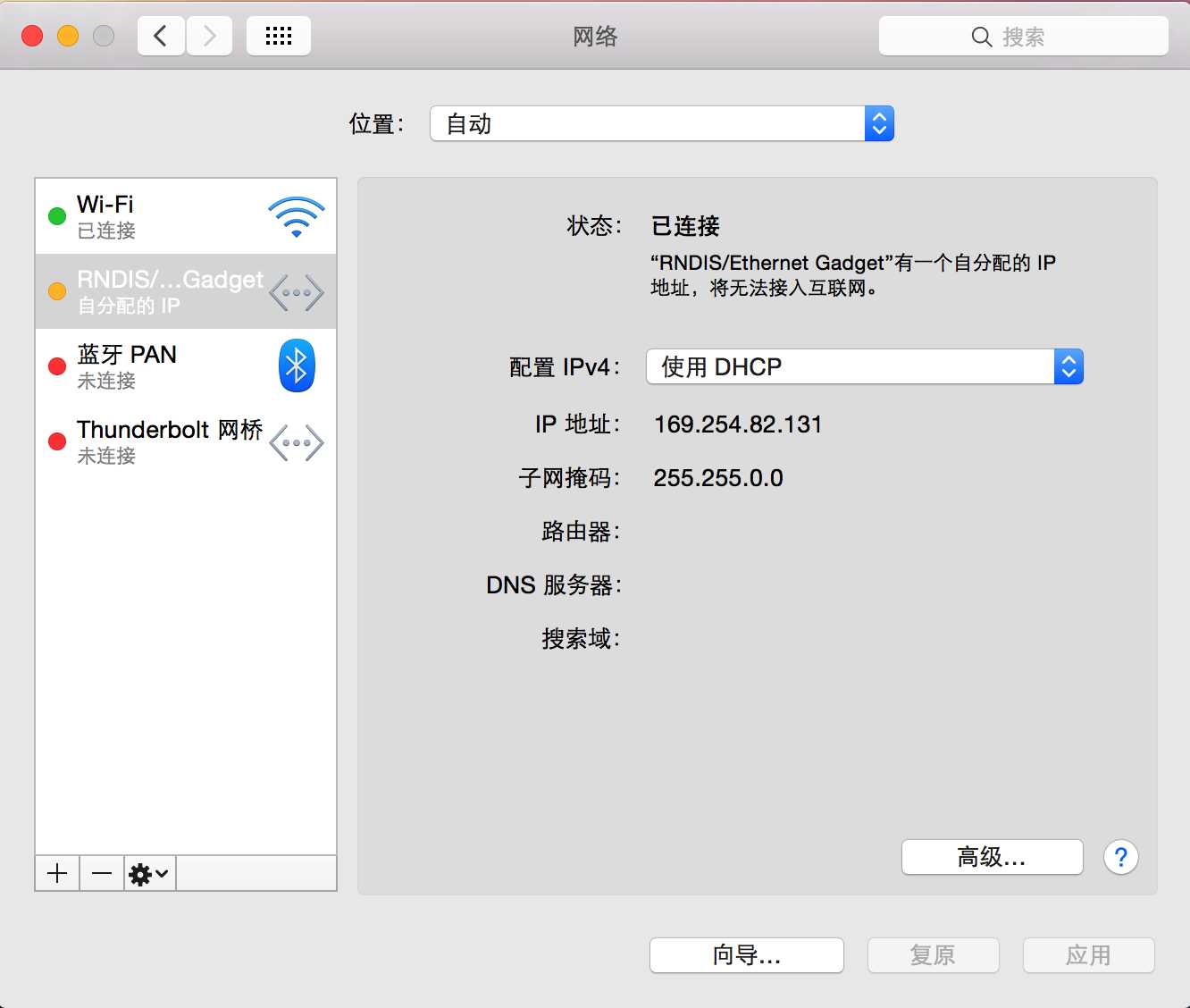Select the Wi-Fi network service
This screenshot has width=1190, height=1008.
coord(186,216)
